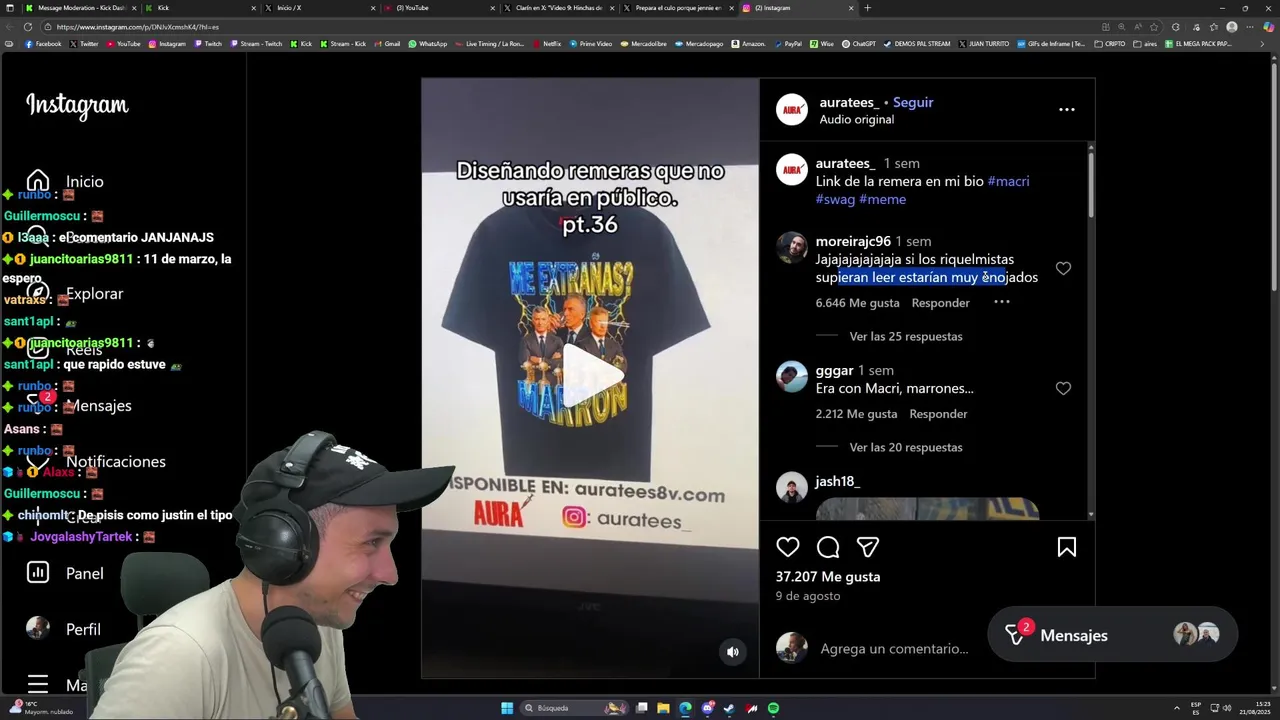Open jash18_ profile from username

coord(837,481)
